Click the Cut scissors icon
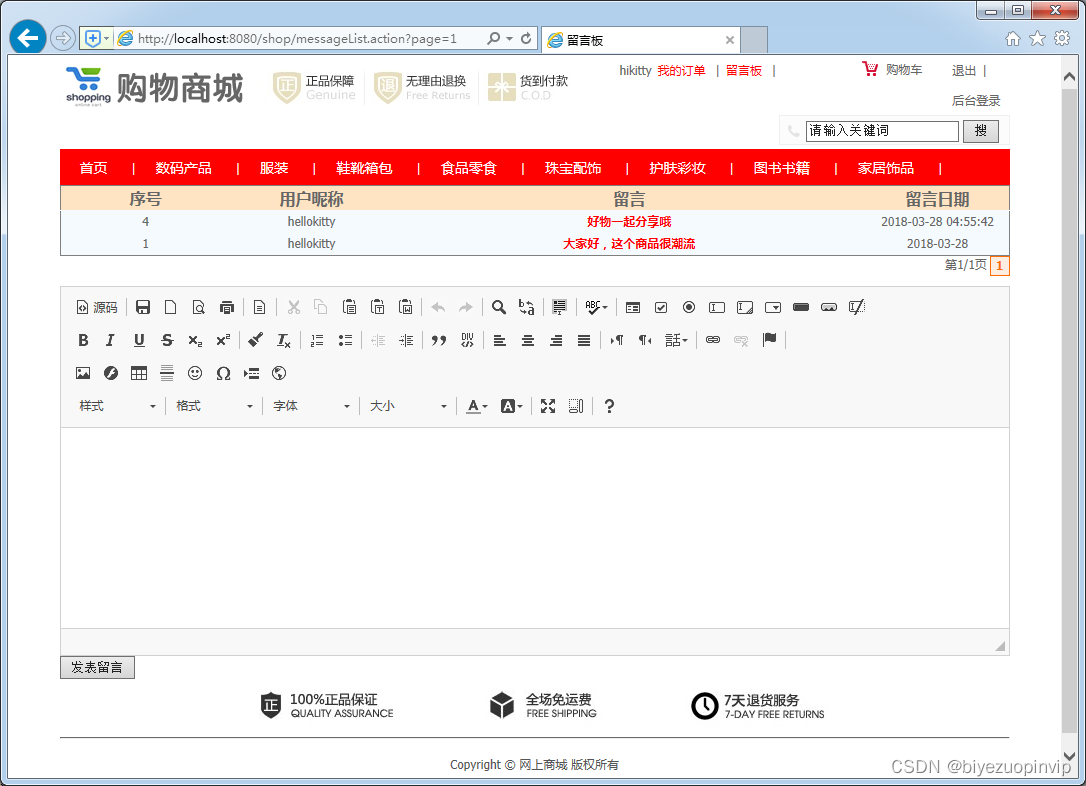 (x=294, y=307)
